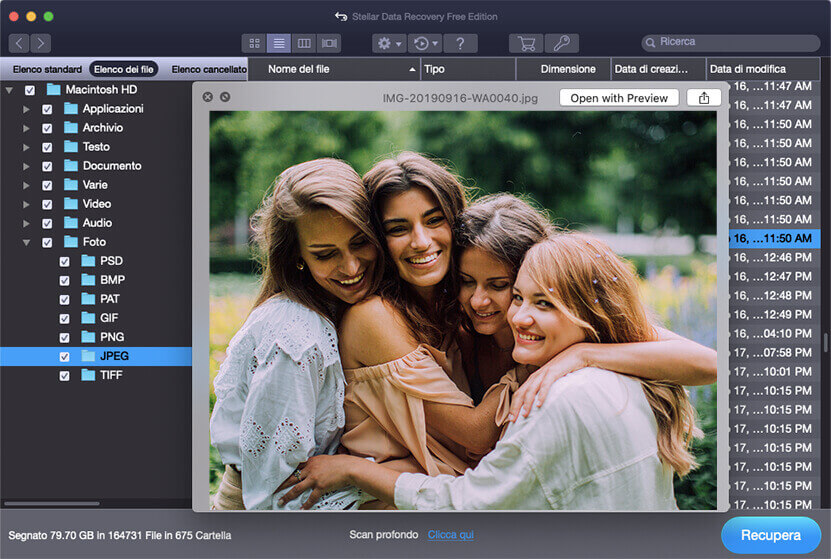Collapse the Foto folder tree
The width and height of the screenshot is (831, 559).
pos(26,242)
